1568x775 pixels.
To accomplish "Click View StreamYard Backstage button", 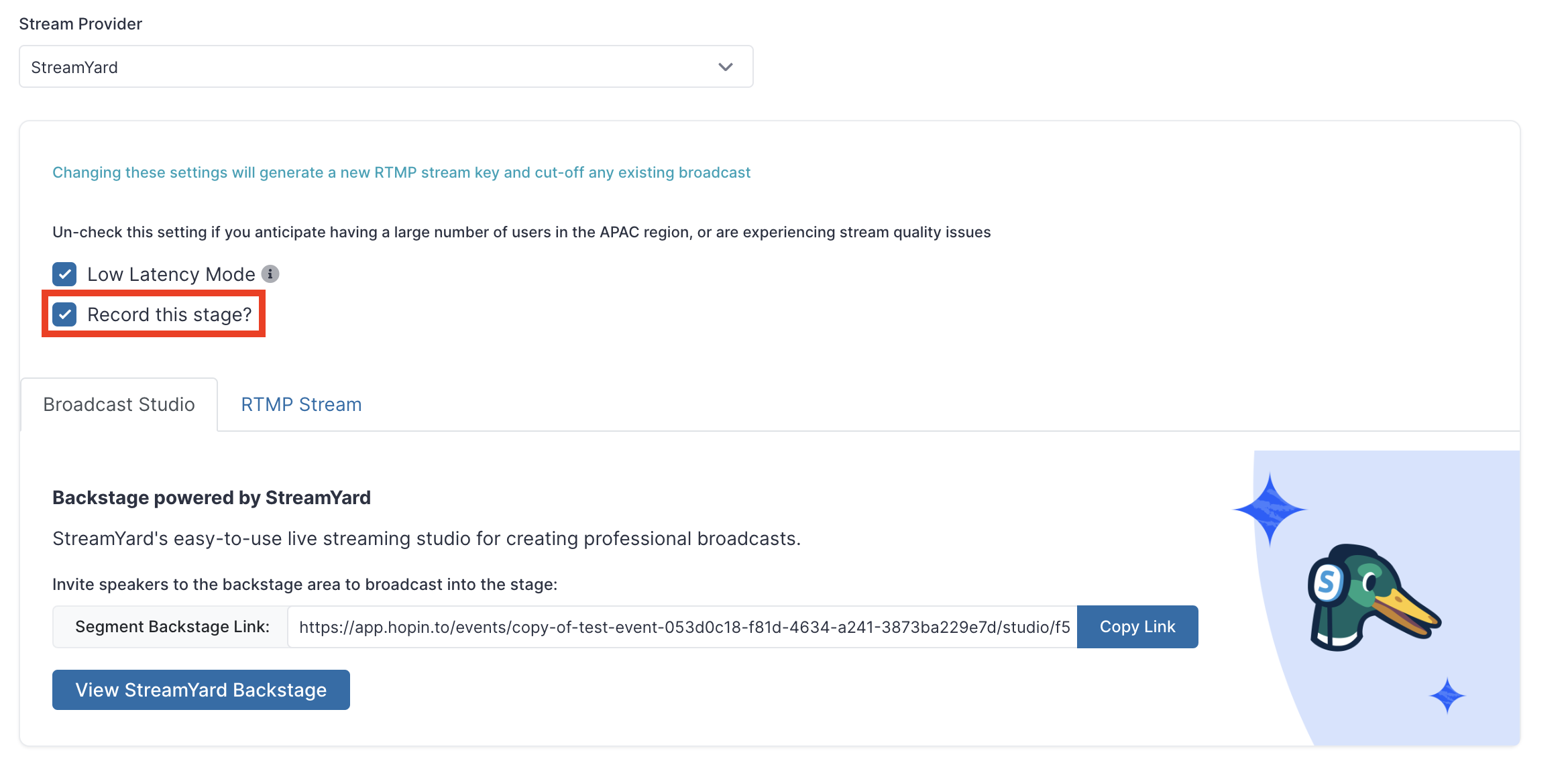I will 201,690.
